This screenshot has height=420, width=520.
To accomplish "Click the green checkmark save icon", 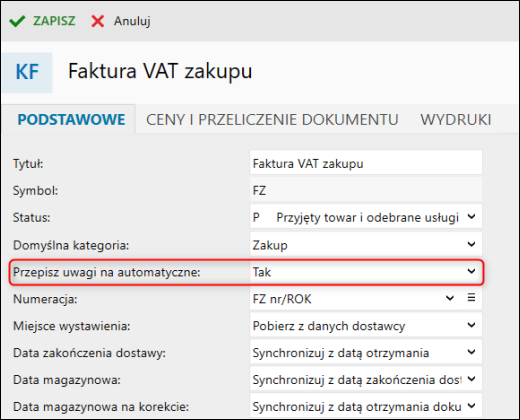I will coord(17,21).
